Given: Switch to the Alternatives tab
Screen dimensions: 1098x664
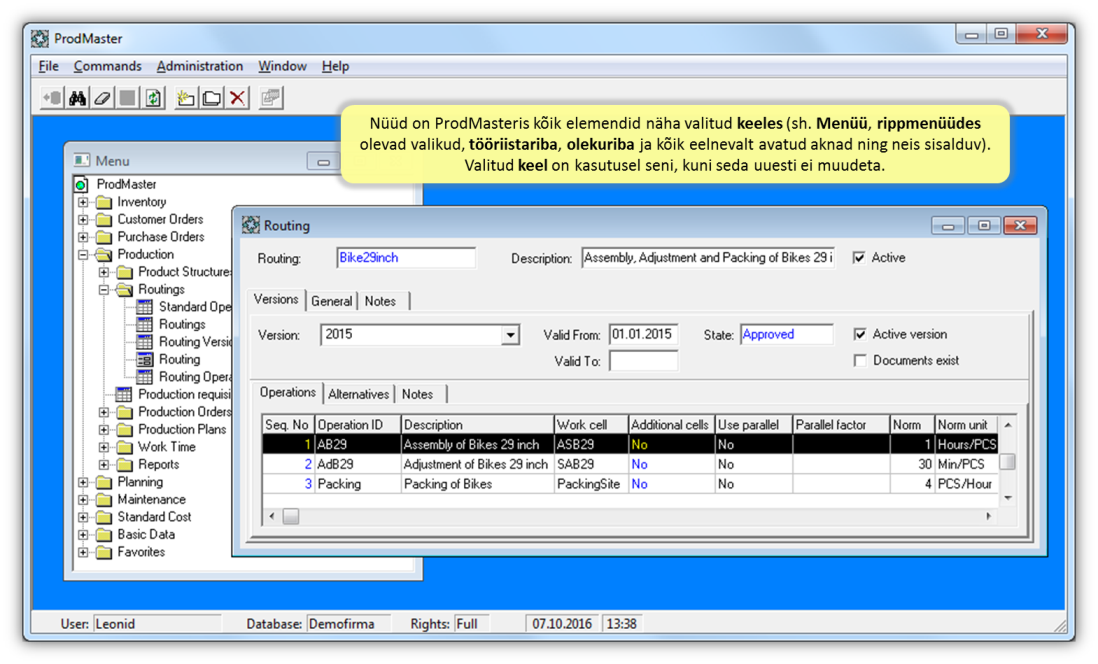Looking at the screenshot, I should 359,394.
